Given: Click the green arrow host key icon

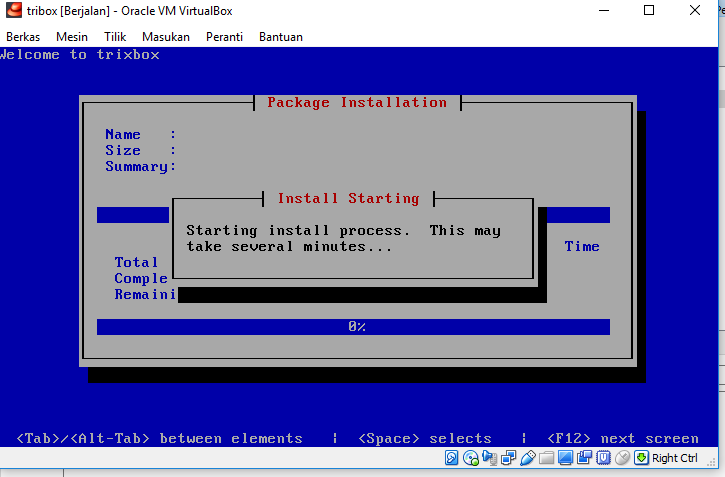Looking at the screenshot, I should point(641,458).
